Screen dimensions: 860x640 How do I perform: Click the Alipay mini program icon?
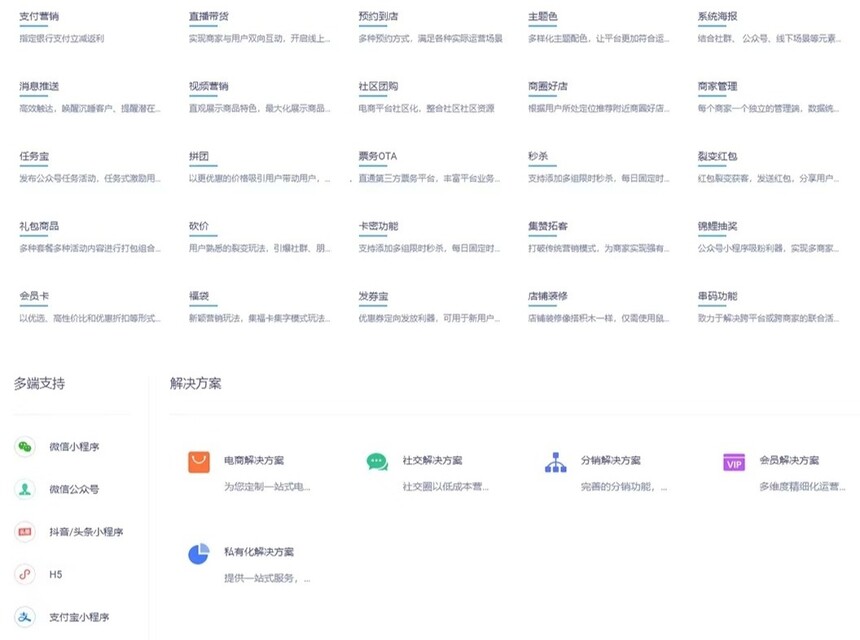coord(24,616)
